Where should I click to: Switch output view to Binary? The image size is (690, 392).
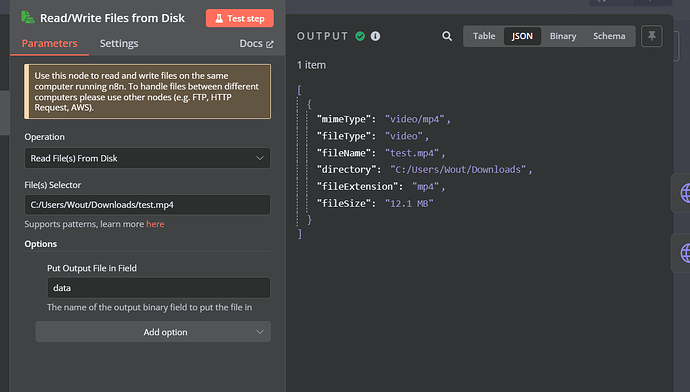(x=563, y=36)
